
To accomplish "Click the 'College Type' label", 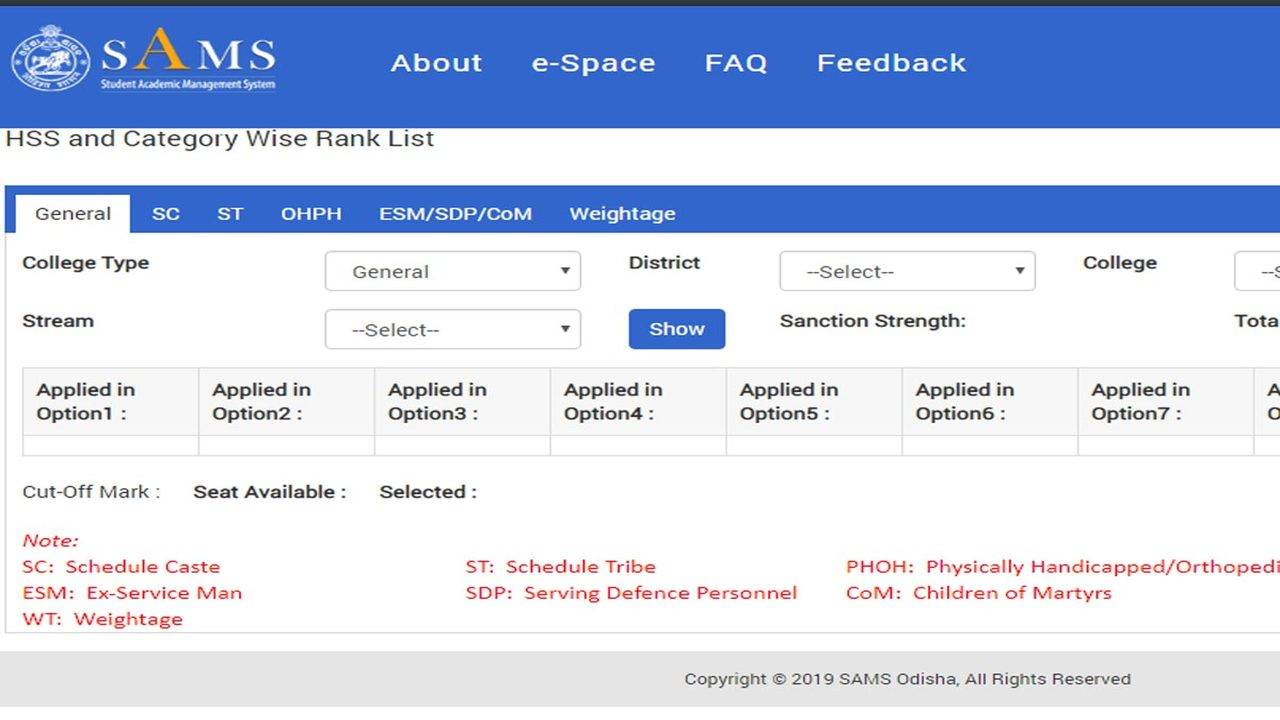I will pyautogui.click(x=86, y=263).
